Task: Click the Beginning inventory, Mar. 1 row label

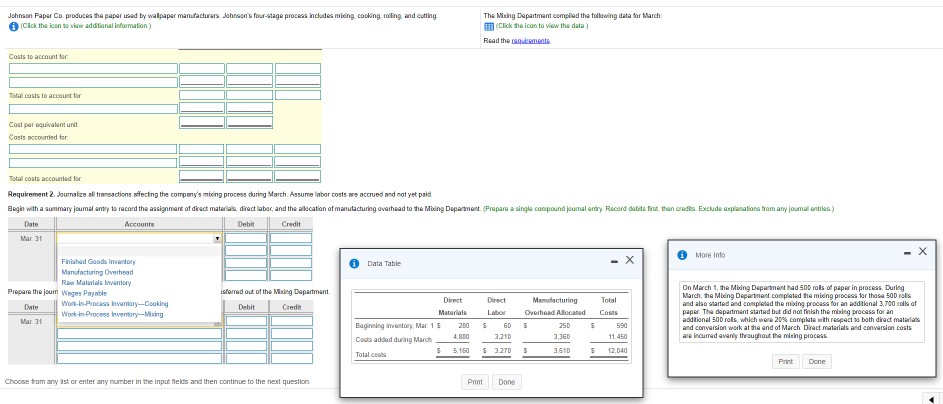Action: [x=394, y=325]
